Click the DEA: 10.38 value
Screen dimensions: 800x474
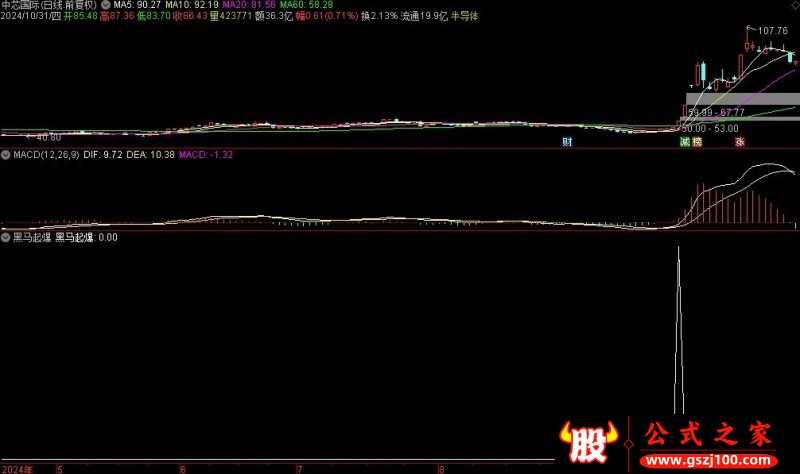(150, 155)
